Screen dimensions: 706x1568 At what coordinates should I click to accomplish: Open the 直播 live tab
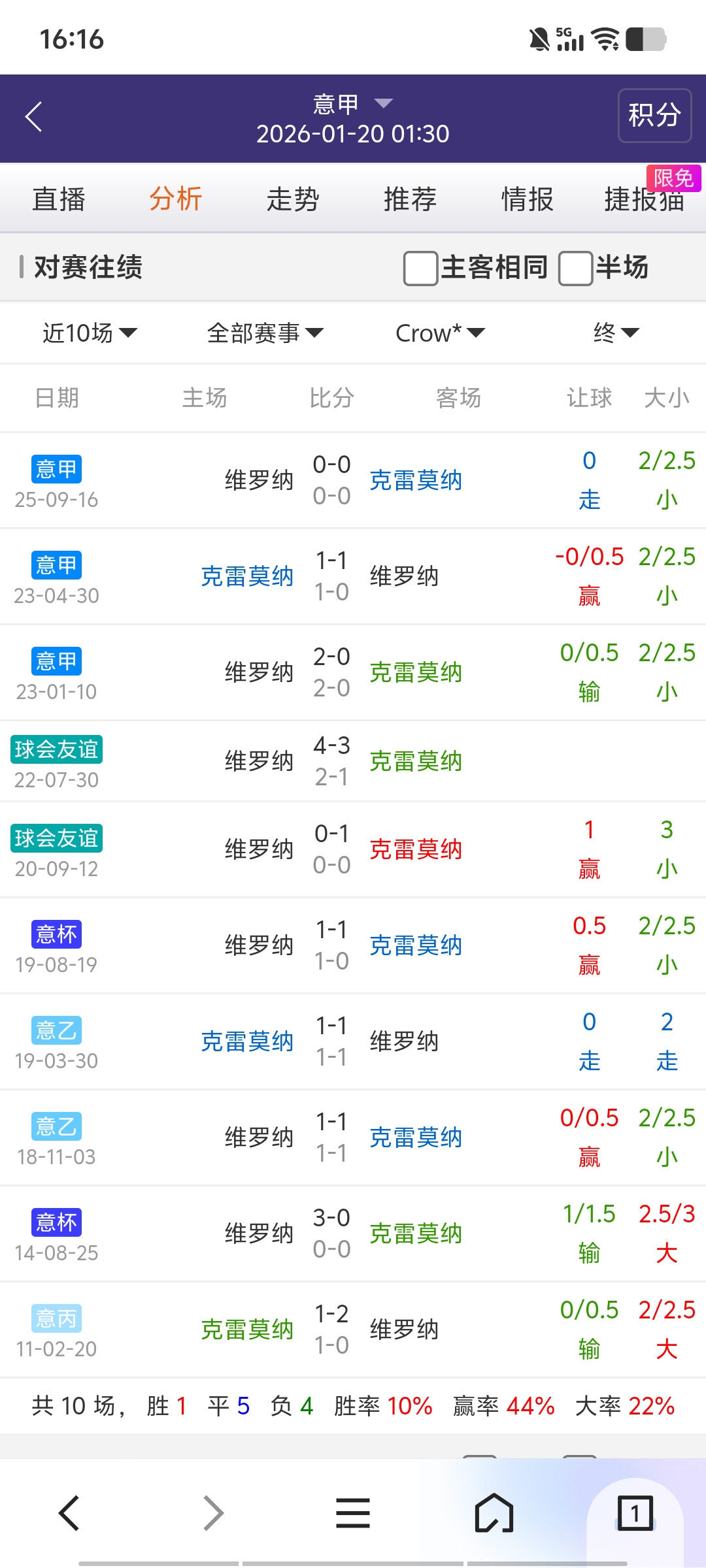(59, 199)
